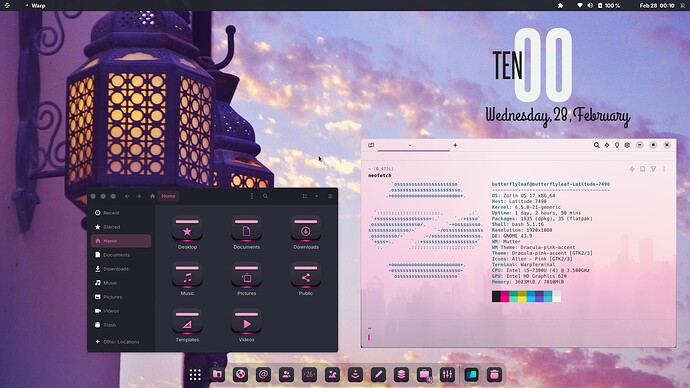Open the trash icon in dock
The height and width of the screenshot is (388, 690).
pyautogui.click(x=494, y=375)
